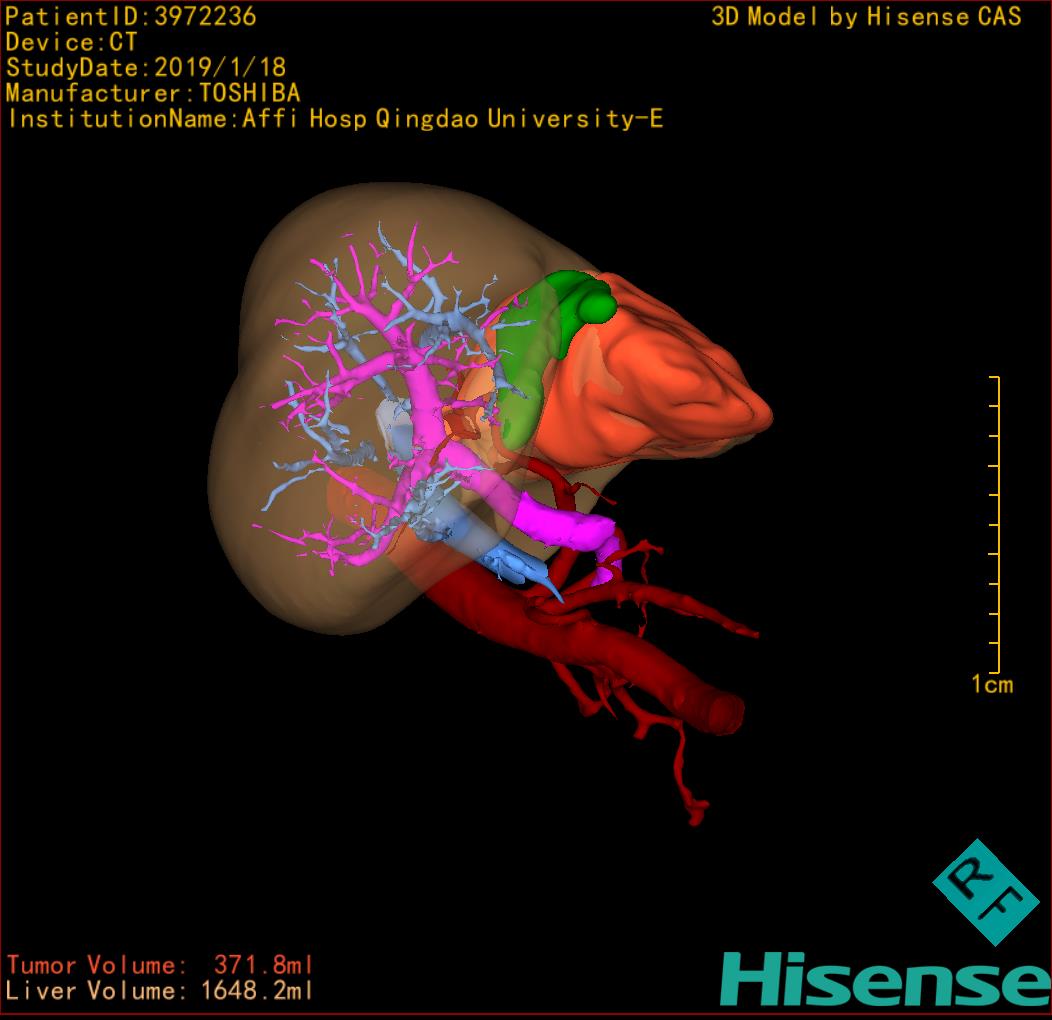Click the Liver Volume 1648.2ml readout
This screenshot has height=1020, width=1052.
(x=160, y=991)
